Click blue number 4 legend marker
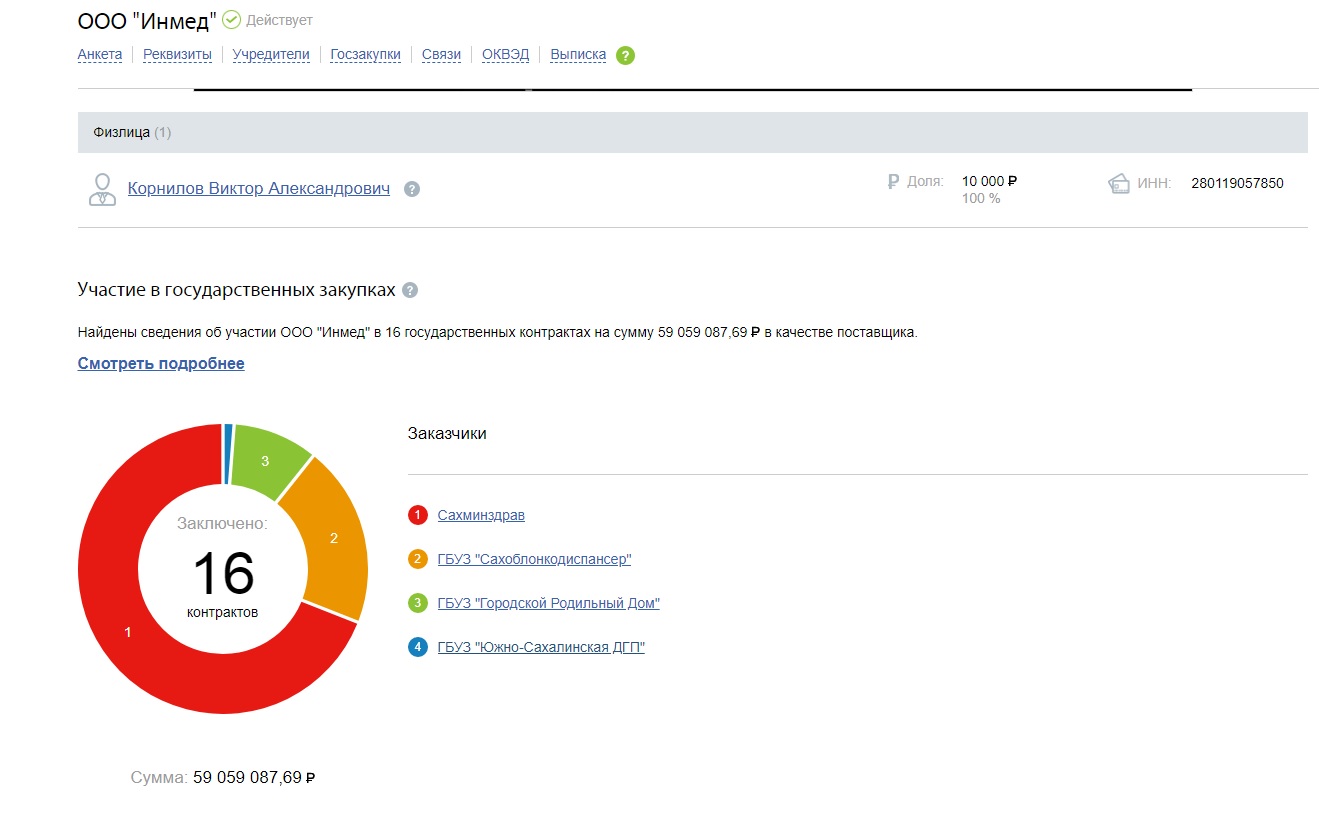The width and height of the screenshot is (1319, 831). coord(417,647)
